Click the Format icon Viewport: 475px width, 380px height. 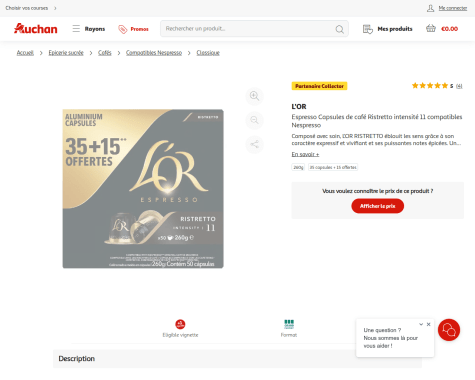tap(289, 324)
